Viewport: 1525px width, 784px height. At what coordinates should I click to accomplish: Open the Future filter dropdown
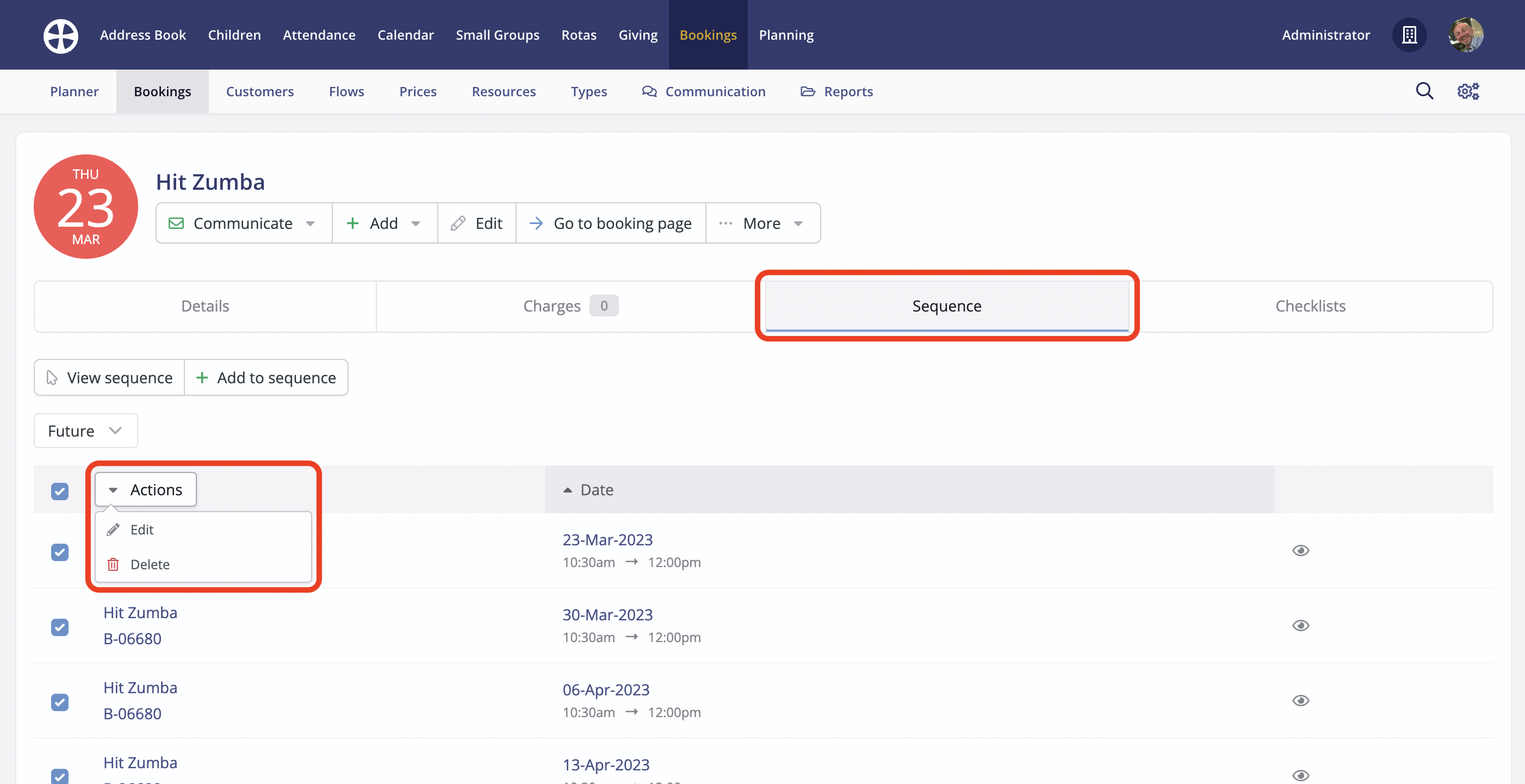(x=85, y=430)
